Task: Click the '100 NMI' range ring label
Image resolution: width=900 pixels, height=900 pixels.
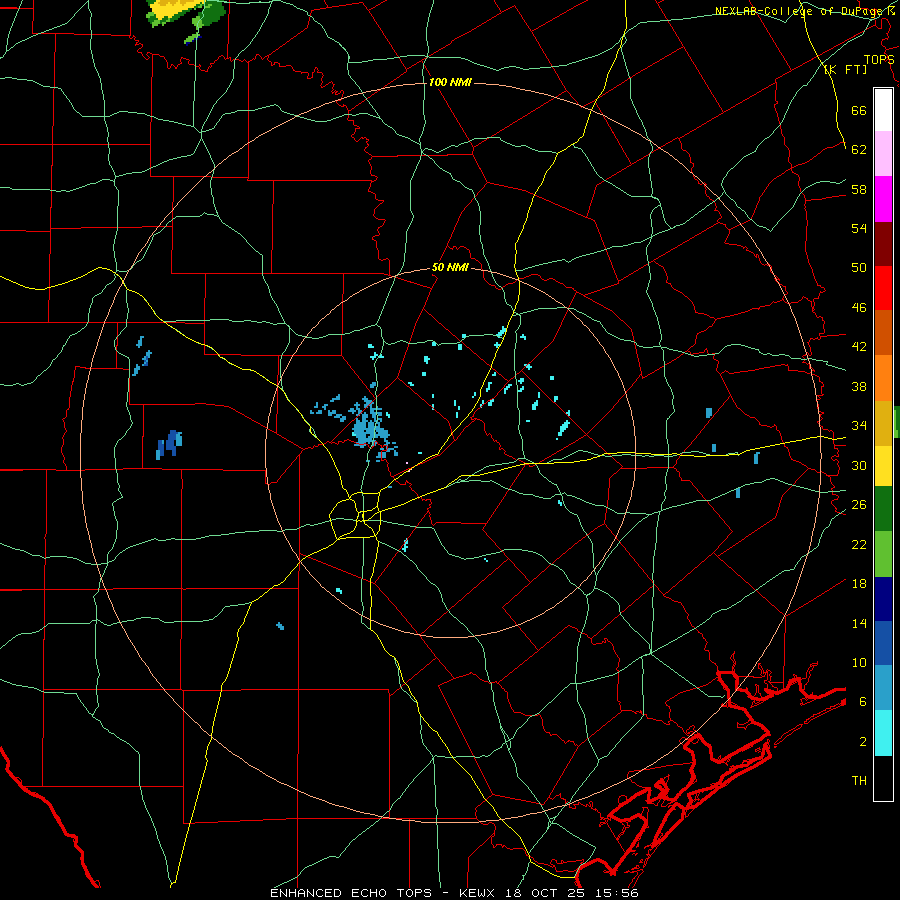Action: [450, 82]
